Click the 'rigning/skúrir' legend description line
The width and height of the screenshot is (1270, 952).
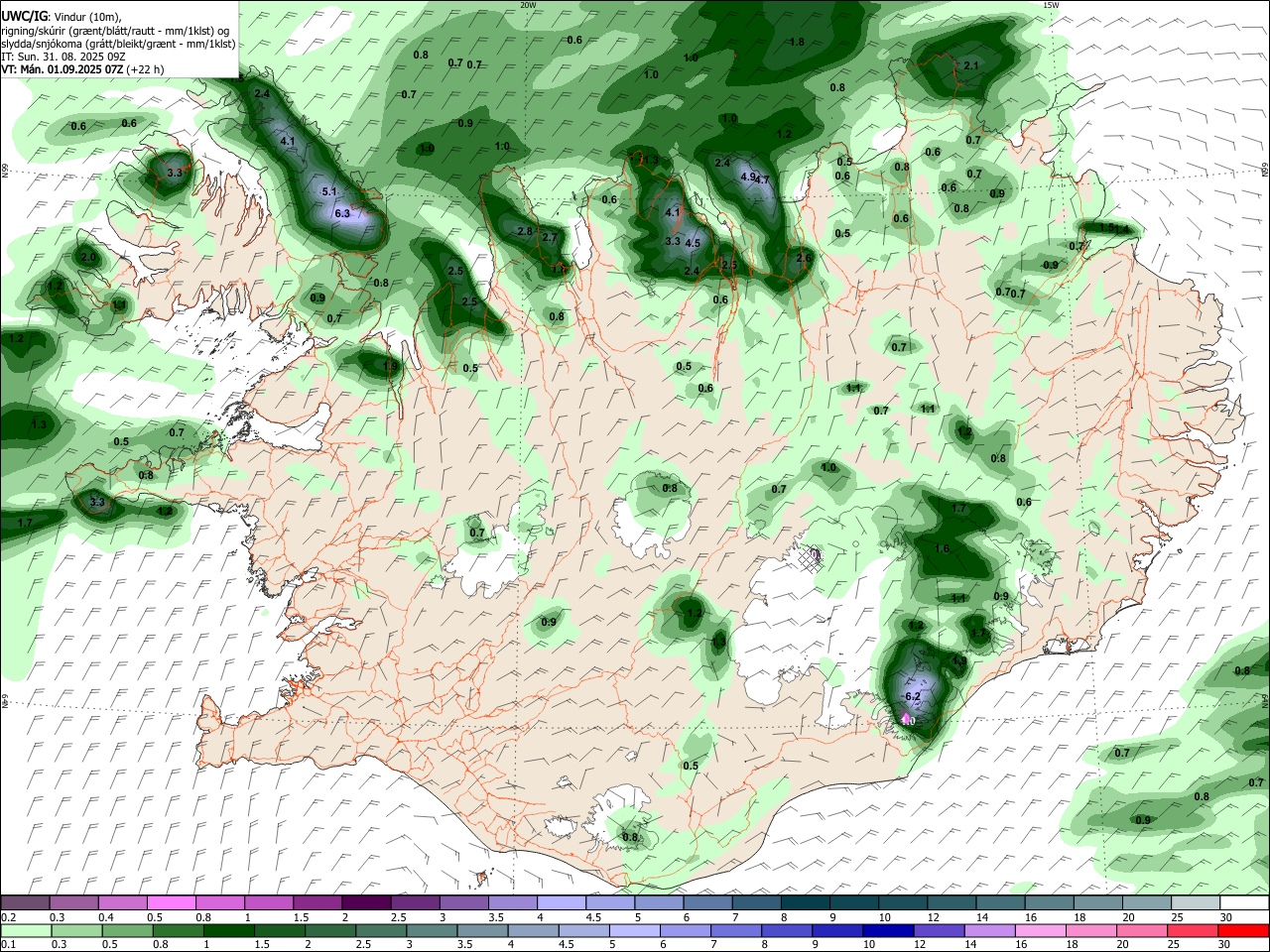coord(117,31)
